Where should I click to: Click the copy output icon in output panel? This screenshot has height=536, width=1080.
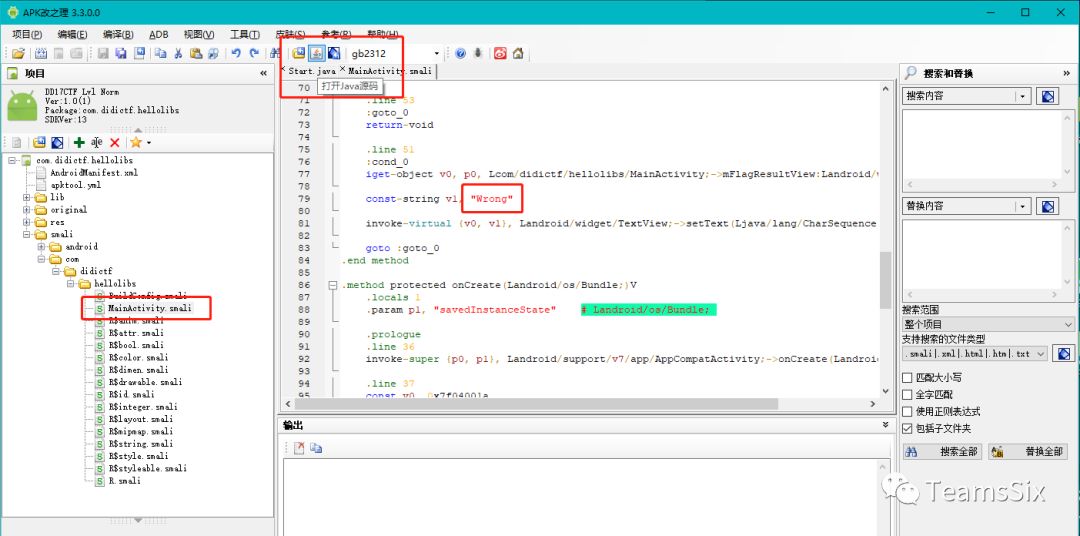pyautogui.click(x=316, y=449)
